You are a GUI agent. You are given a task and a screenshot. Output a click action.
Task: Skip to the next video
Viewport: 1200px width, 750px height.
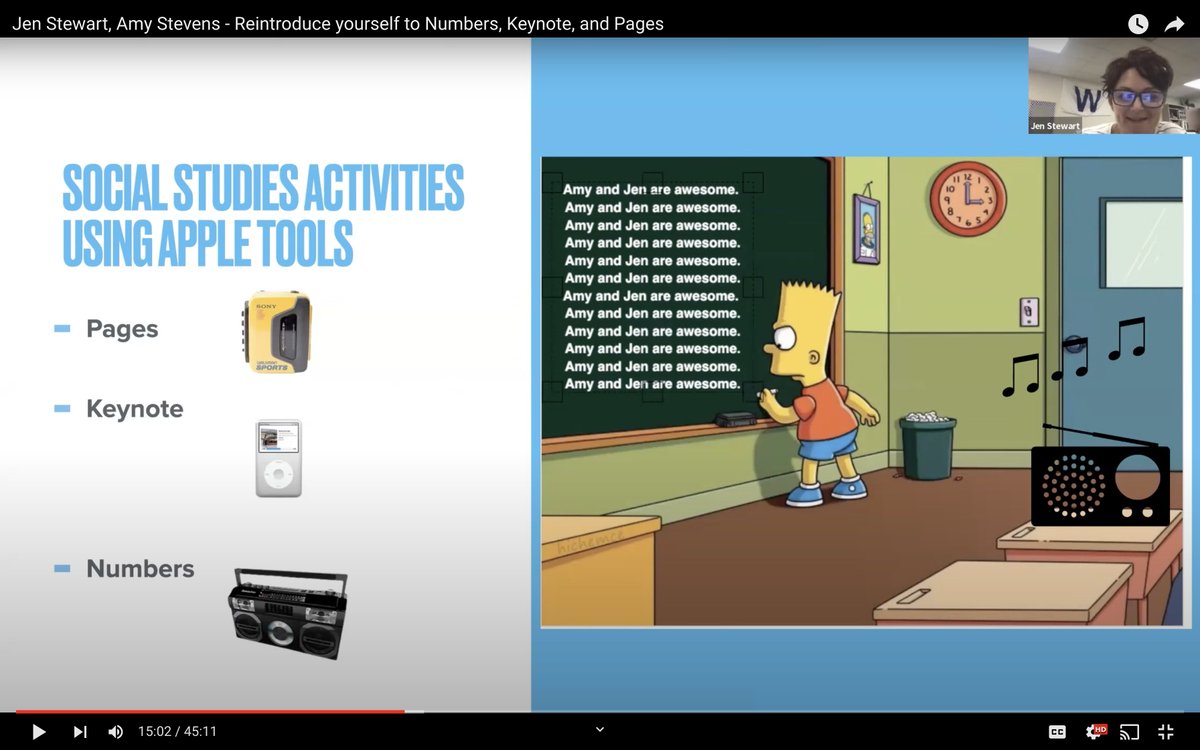pyautogui.click(x=80, y=731)
